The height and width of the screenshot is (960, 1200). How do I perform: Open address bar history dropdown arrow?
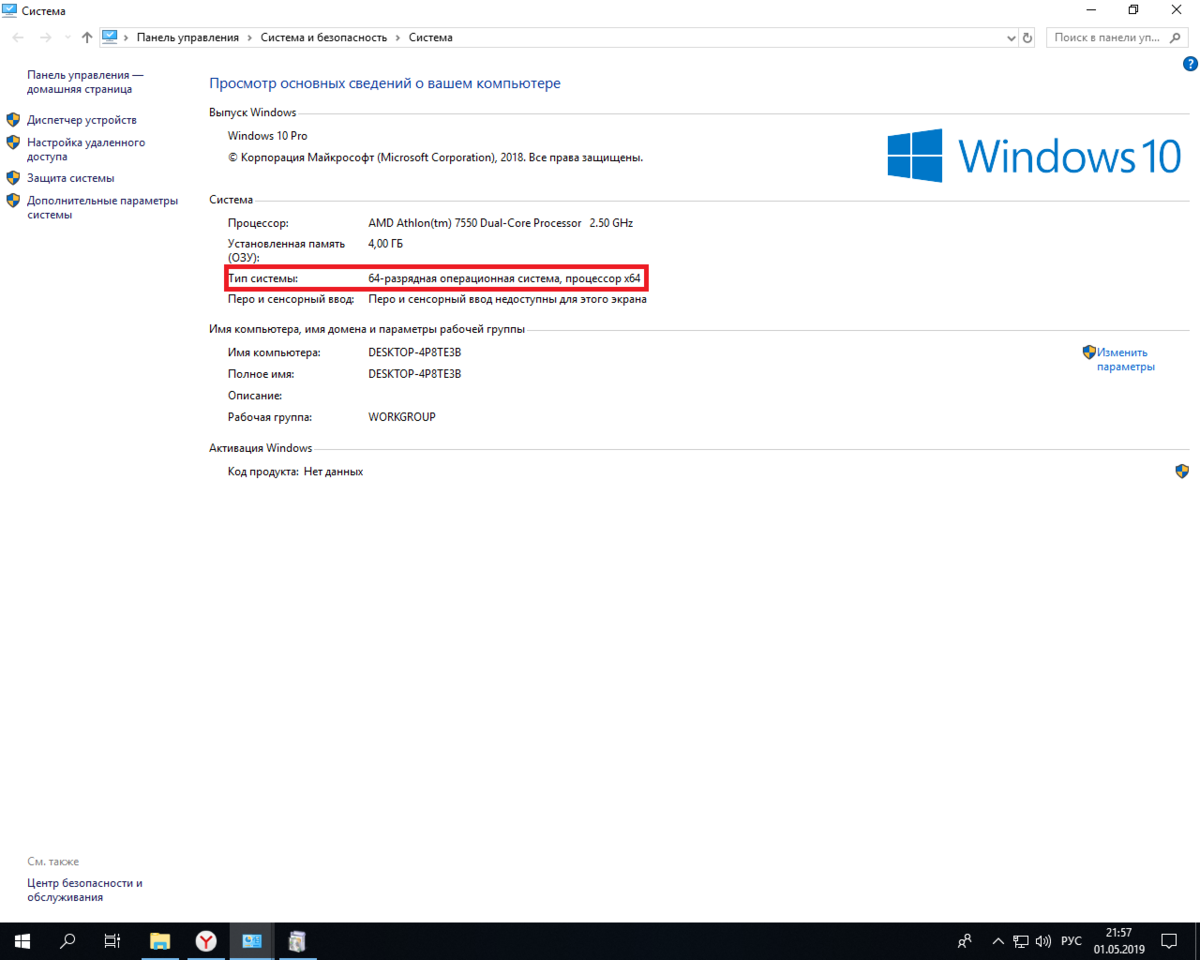click(1010, 37)
